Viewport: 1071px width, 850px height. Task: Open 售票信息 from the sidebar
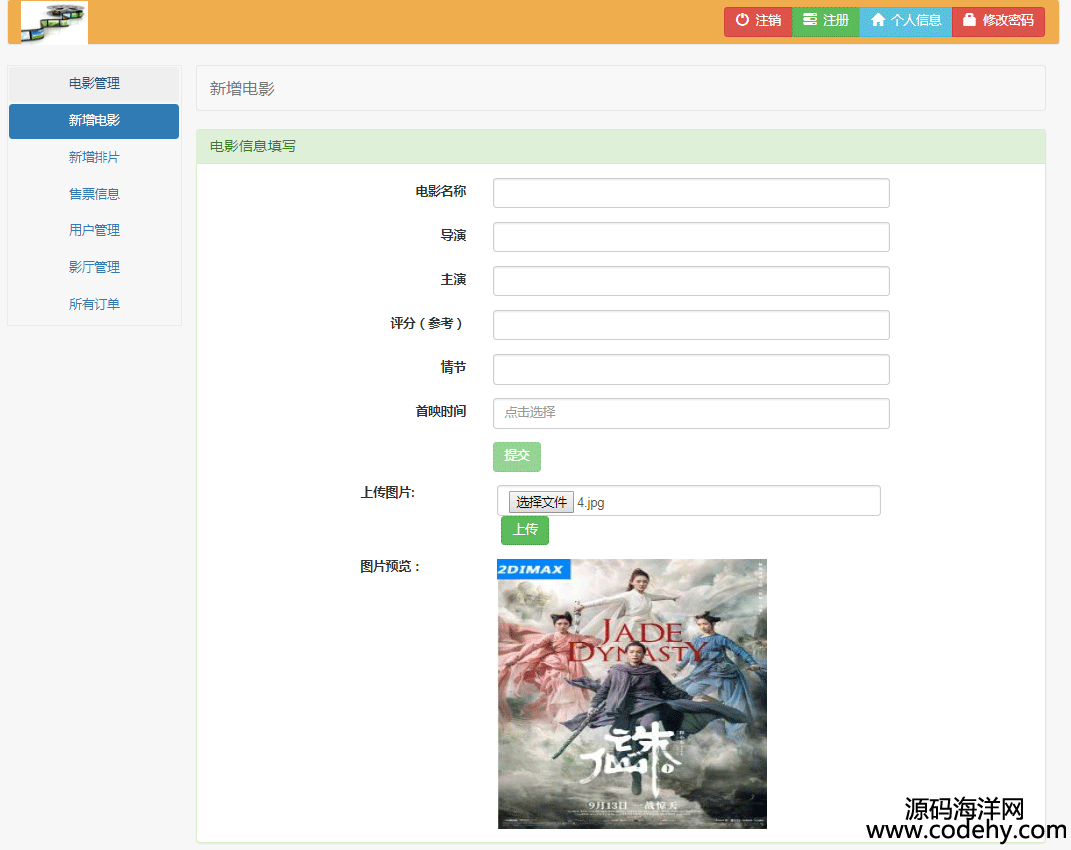point(94,194)
